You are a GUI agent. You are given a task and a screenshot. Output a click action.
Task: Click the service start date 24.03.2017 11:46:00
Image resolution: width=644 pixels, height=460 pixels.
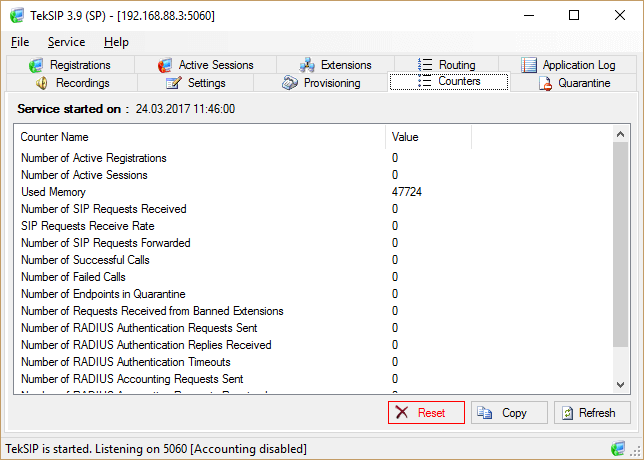point(185,109)
